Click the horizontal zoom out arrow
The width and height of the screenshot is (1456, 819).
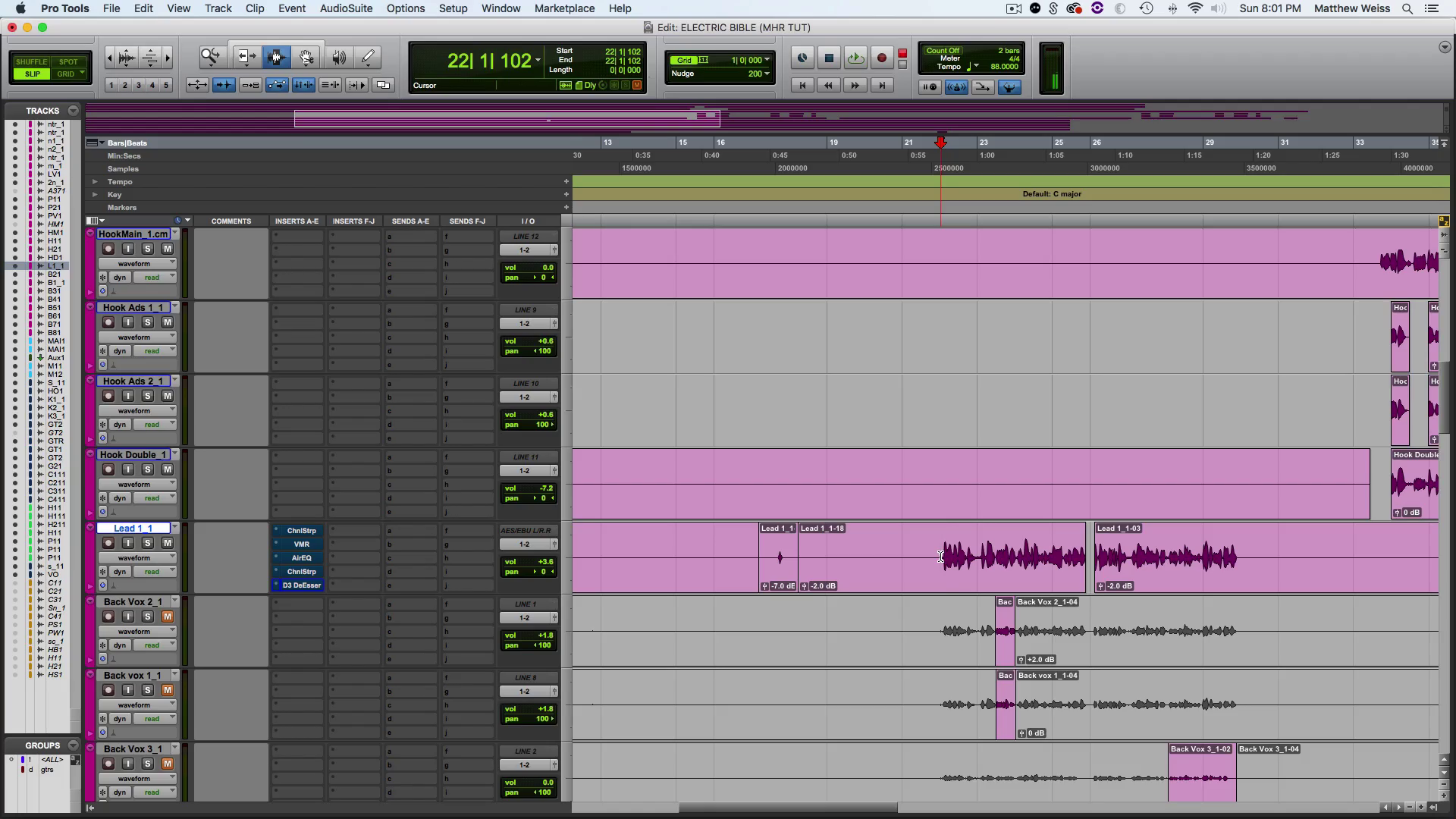(110, 58)
